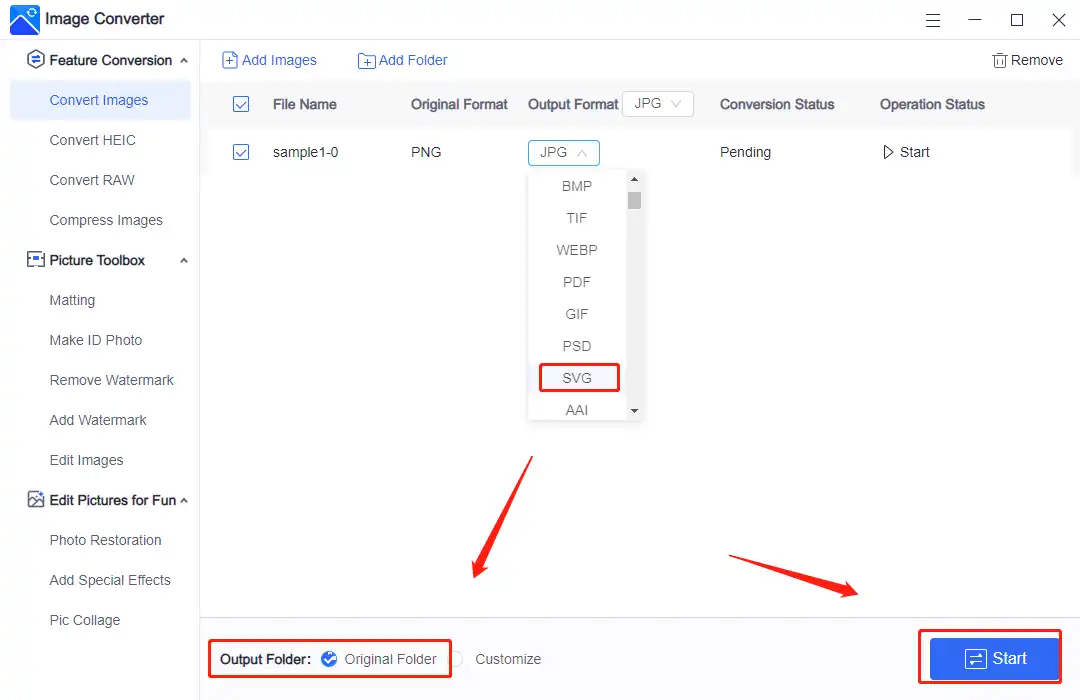Screen dimensions: 1080x700
Task: Choose PSD from the format list
Action: (577, 346)
